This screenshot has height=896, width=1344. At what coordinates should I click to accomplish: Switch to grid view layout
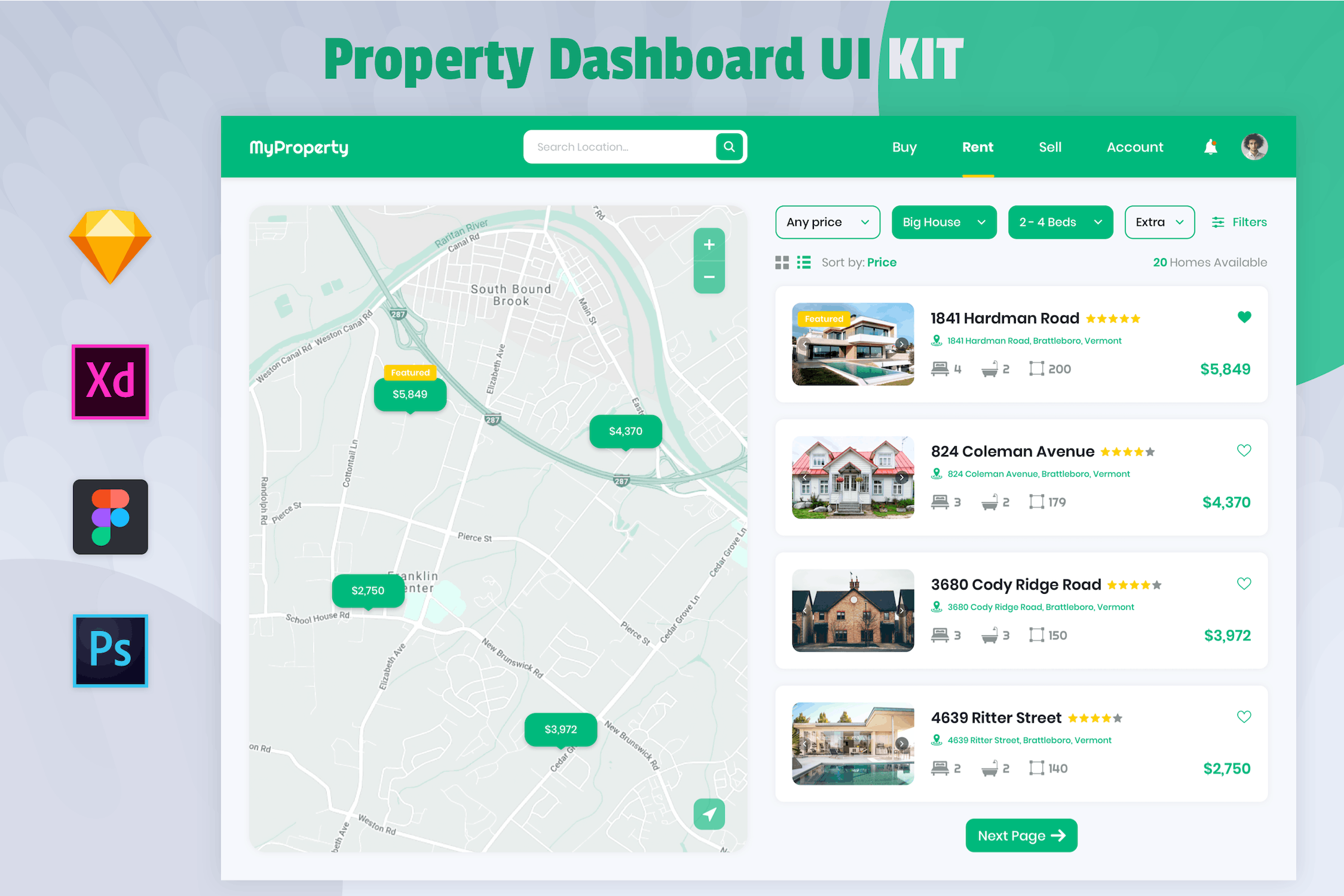click(782, 262)
